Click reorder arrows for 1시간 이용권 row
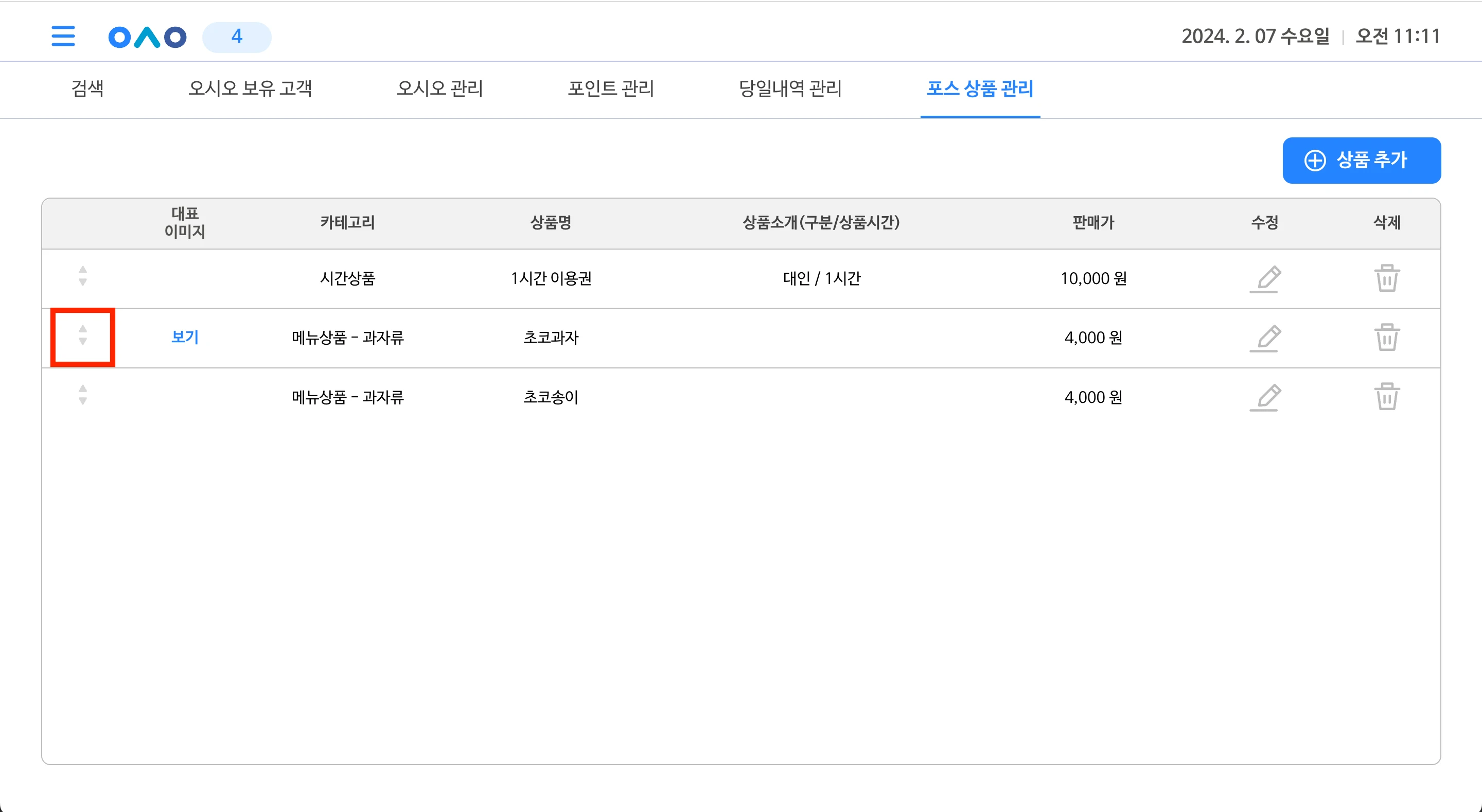Screen dimensions: 1482x812 tap(83, 276)
